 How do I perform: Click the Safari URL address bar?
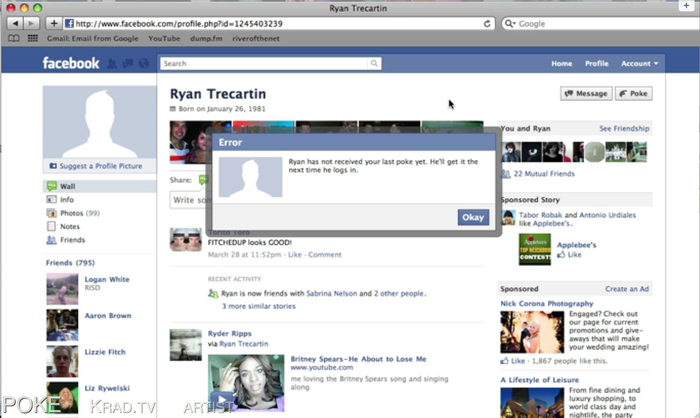click(277, 24)
